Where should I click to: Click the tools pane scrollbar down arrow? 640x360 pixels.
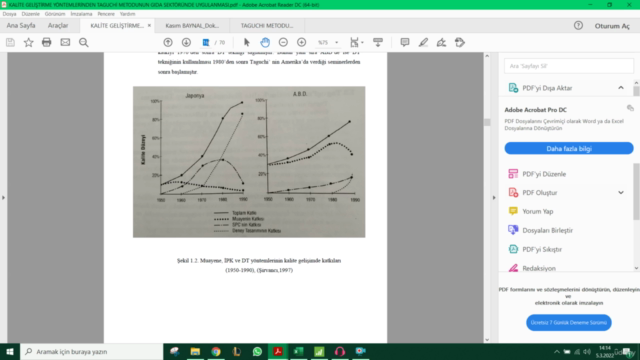point(636,268)
